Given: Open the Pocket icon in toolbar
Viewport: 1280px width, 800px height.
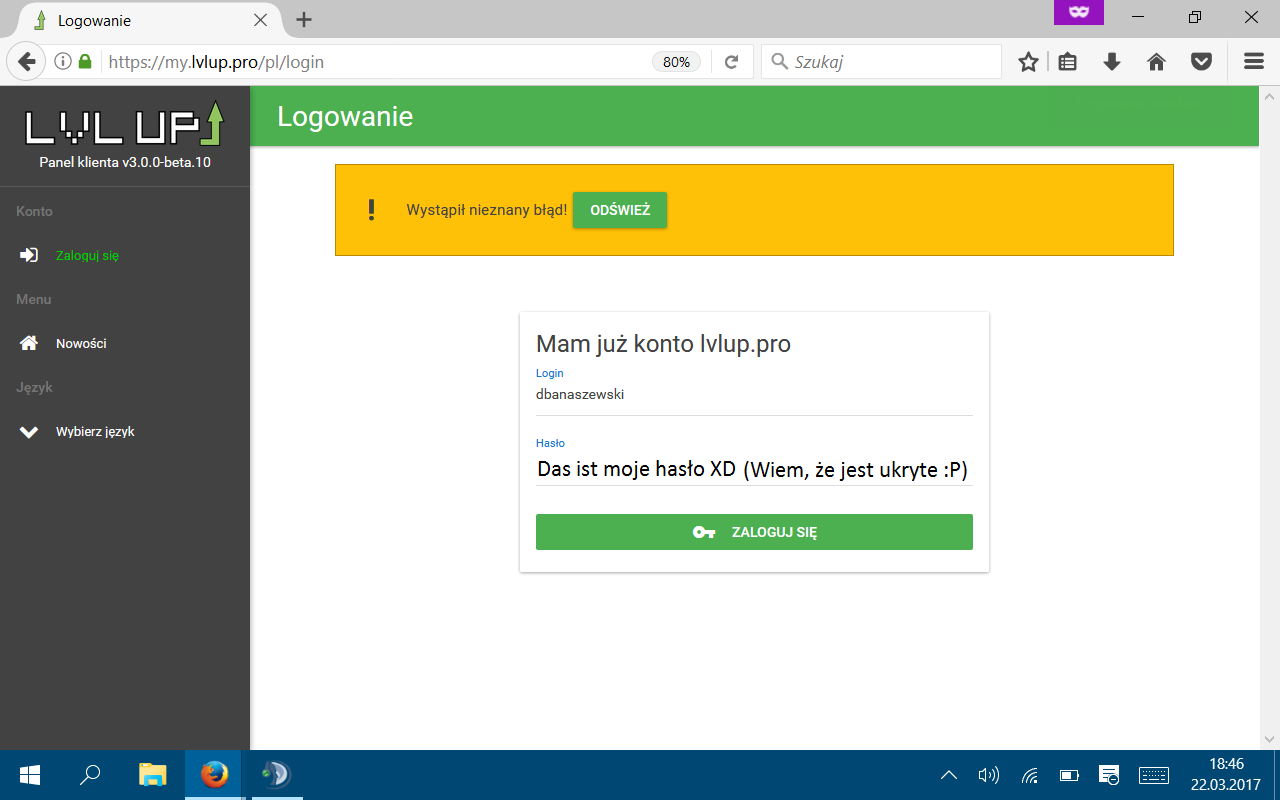Looking at the screenshot, I should tap(1201, 62).
